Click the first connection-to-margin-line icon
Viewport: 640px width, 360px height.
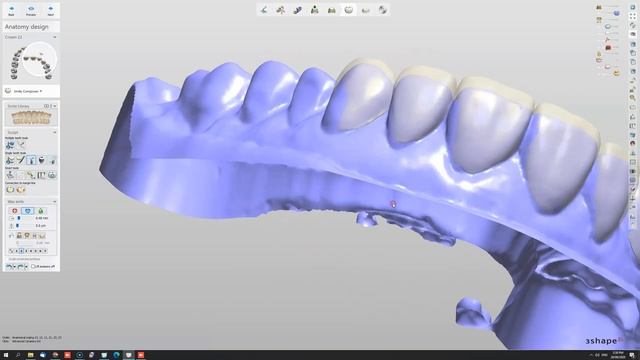point(10,189)
